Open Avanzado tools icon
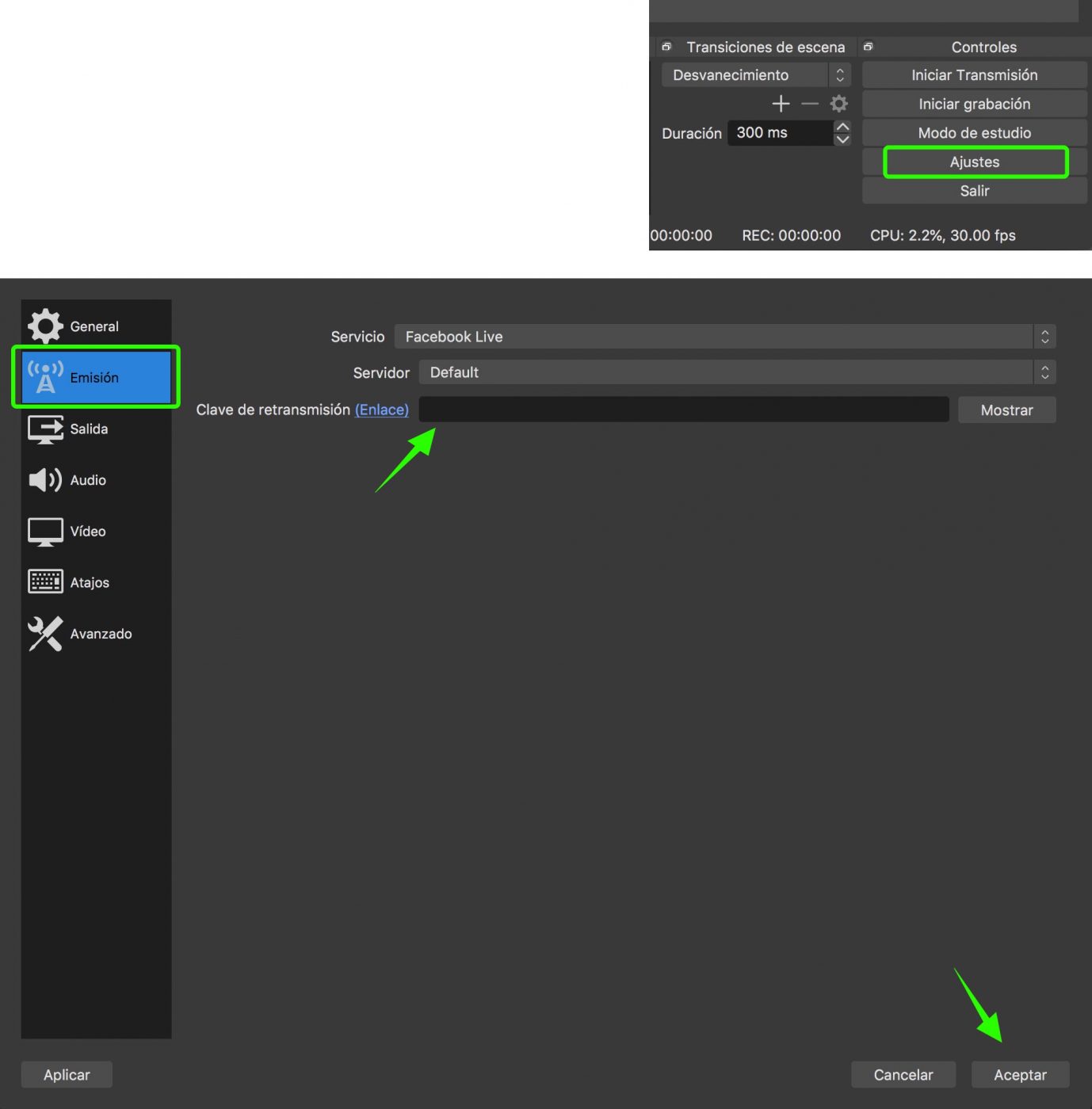This screenshot has height=1109, width=1092. click(x=45, y=634)
